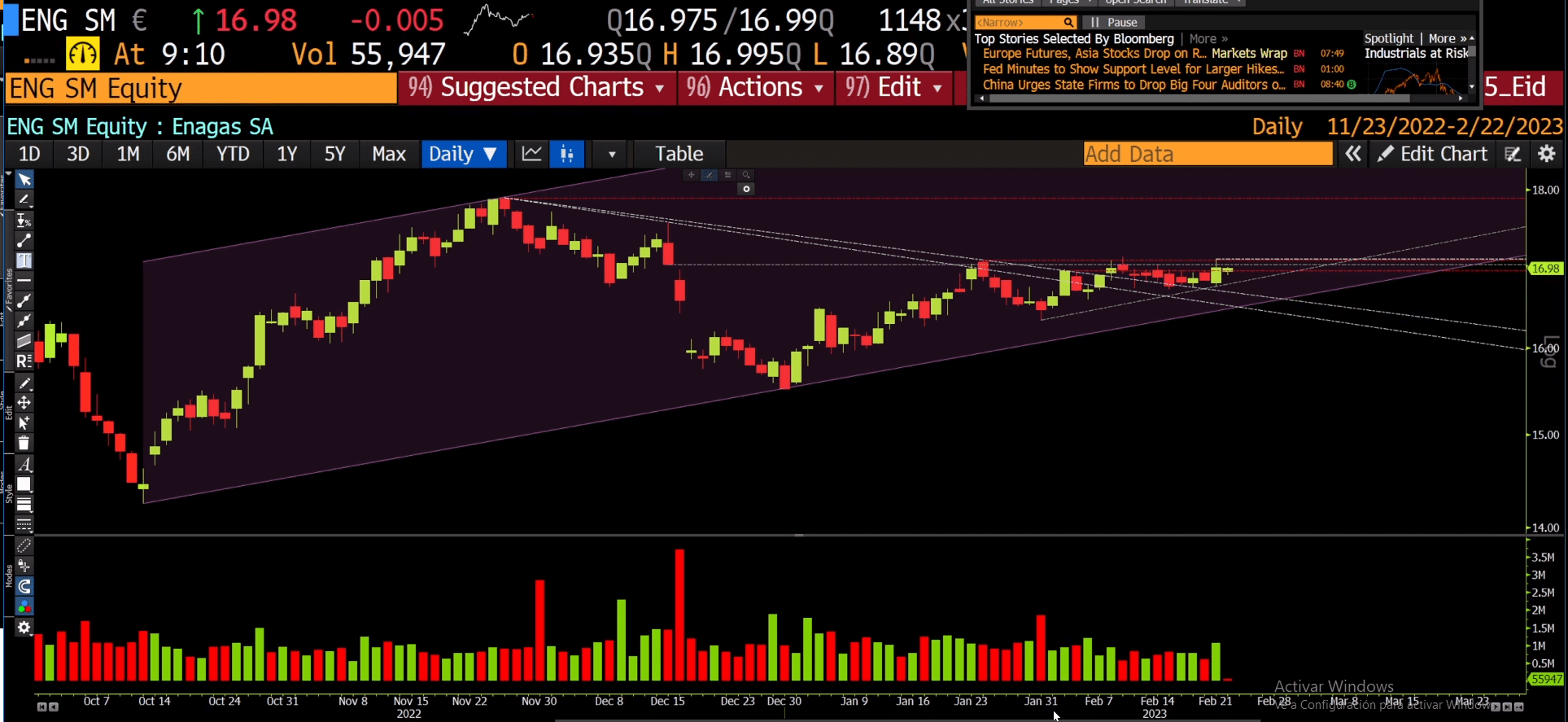Viewport: 1568px width, 722px height.
Task: Collapse panel with double chevron button
Action: tap(1352, 154)
